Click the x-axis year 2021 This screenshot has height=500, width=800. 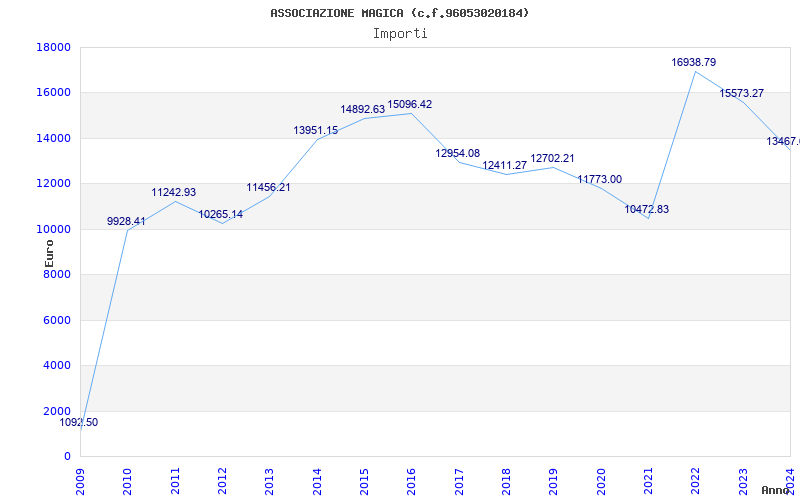648,482
